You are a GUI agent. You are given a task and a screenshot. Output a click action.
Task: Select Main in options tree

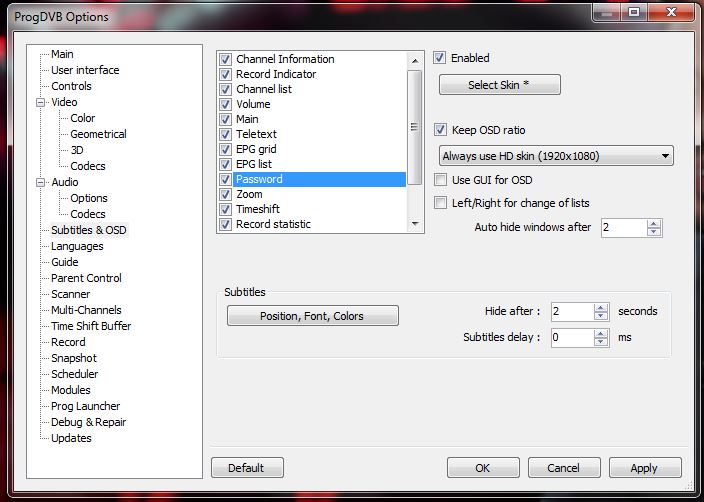pyautogui.click(x=62, y=54)
